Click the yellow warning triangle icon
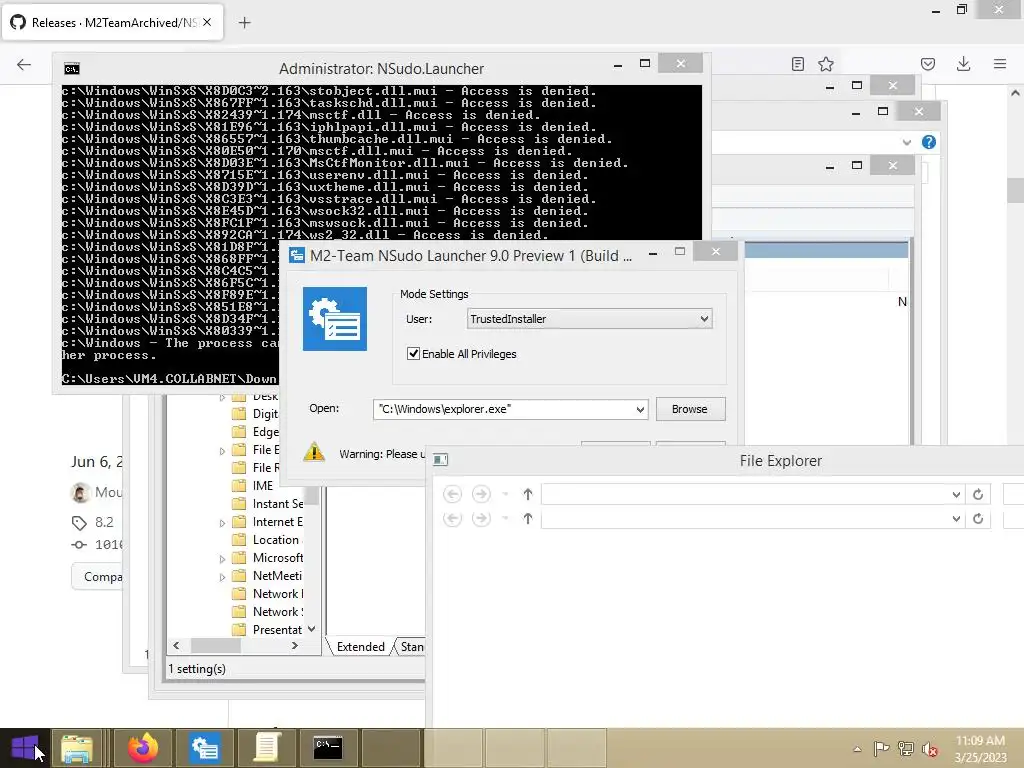 pos(314,452)
